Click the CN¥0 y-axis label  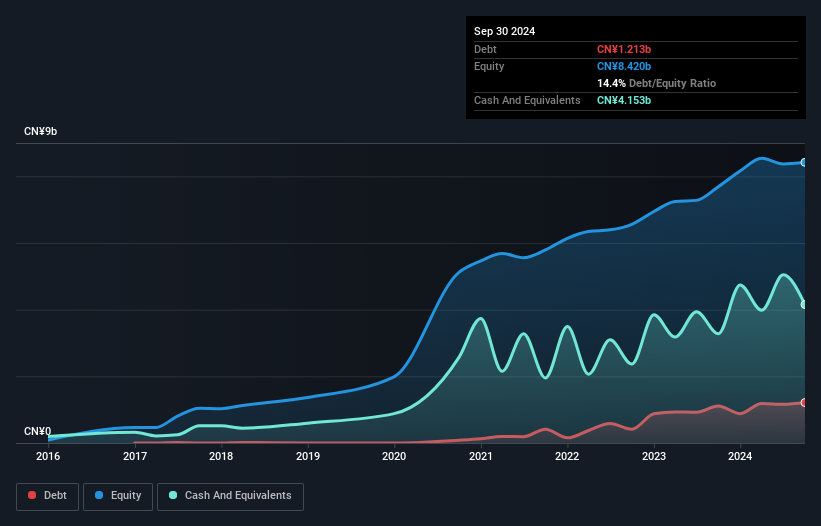[x=38, y=431]
